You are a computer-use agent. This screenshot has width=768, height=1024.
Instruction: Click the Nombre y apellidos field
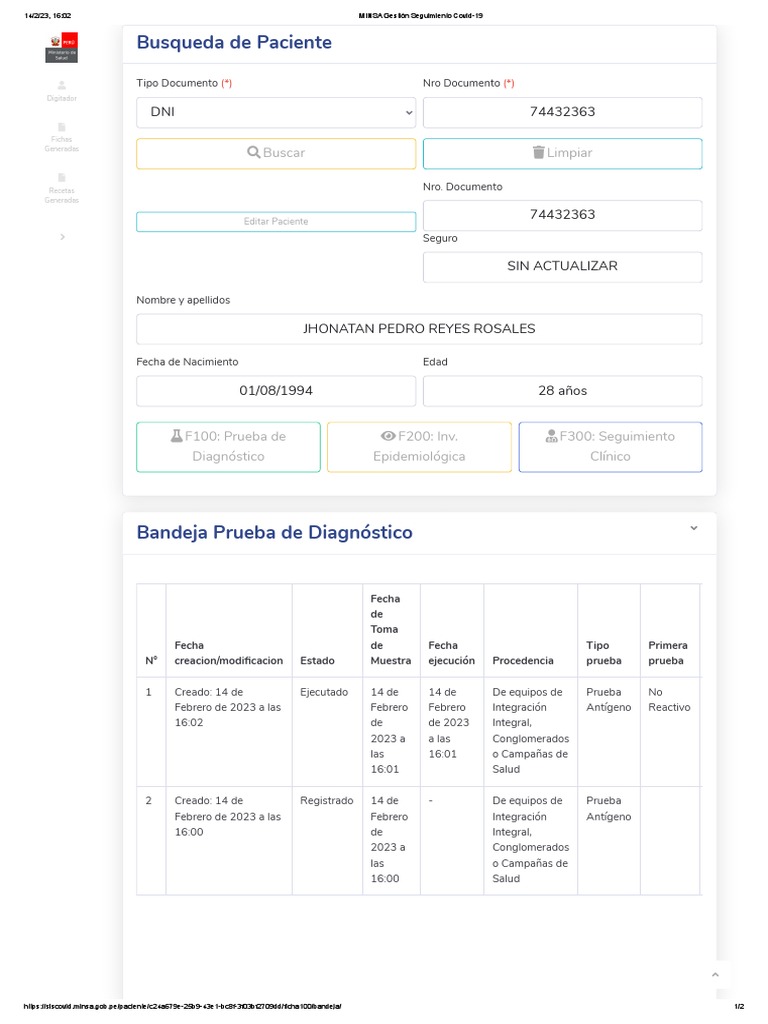[x=419, y=329]
